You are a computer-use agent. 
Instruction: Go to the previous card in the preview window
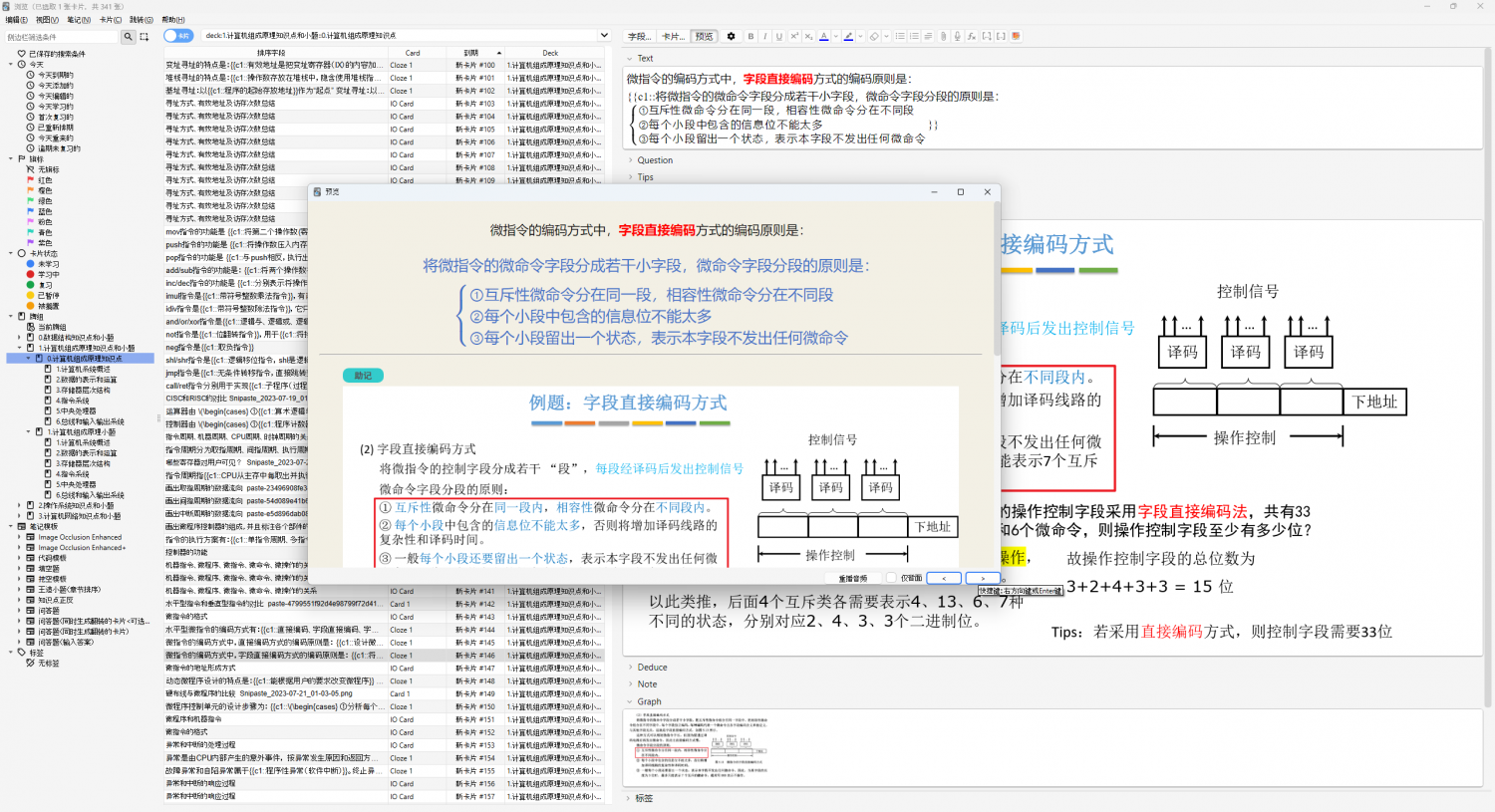pos(944,578)
